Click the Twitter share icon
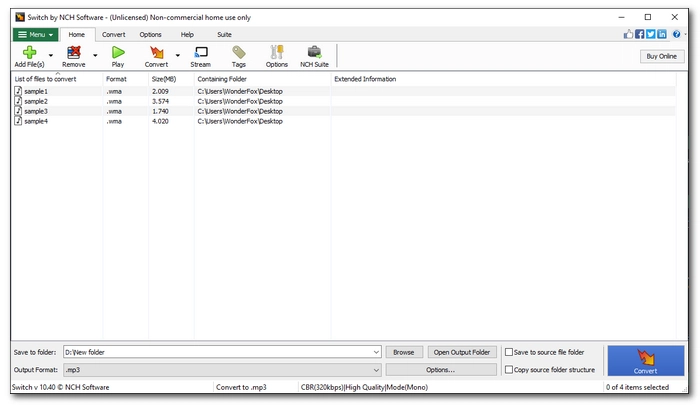 pos(650,34)
